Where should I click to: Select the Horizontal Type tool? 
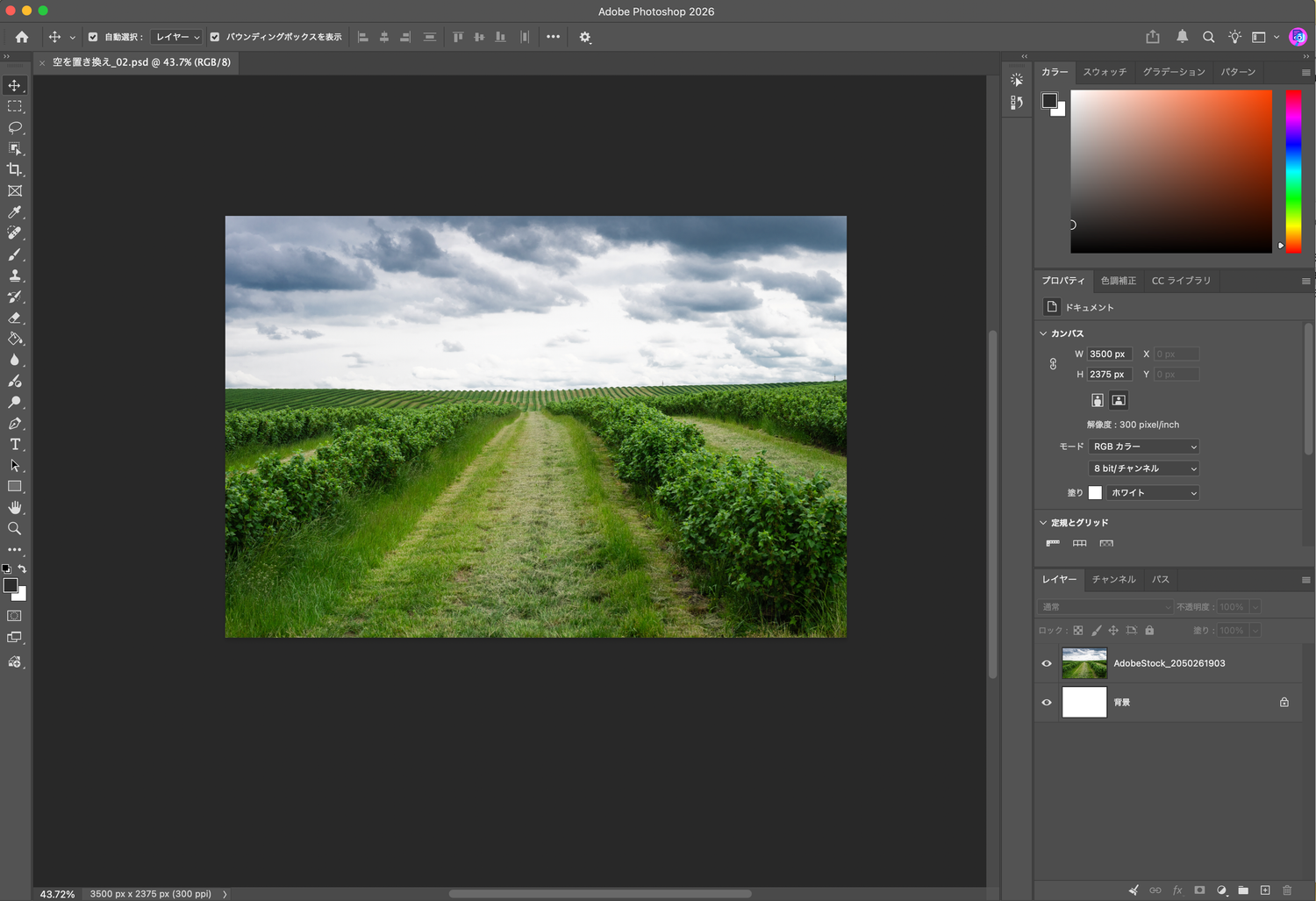coord(15,444)
